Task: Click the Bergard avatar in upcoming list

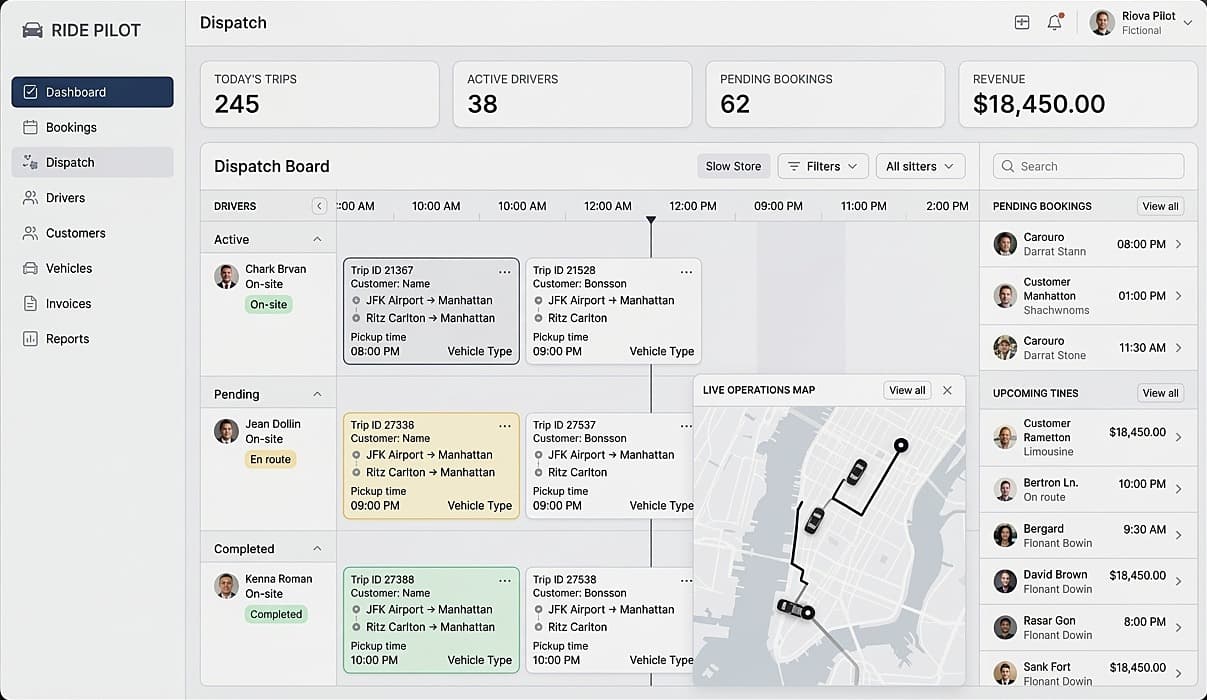Action: click(1005, 535)
